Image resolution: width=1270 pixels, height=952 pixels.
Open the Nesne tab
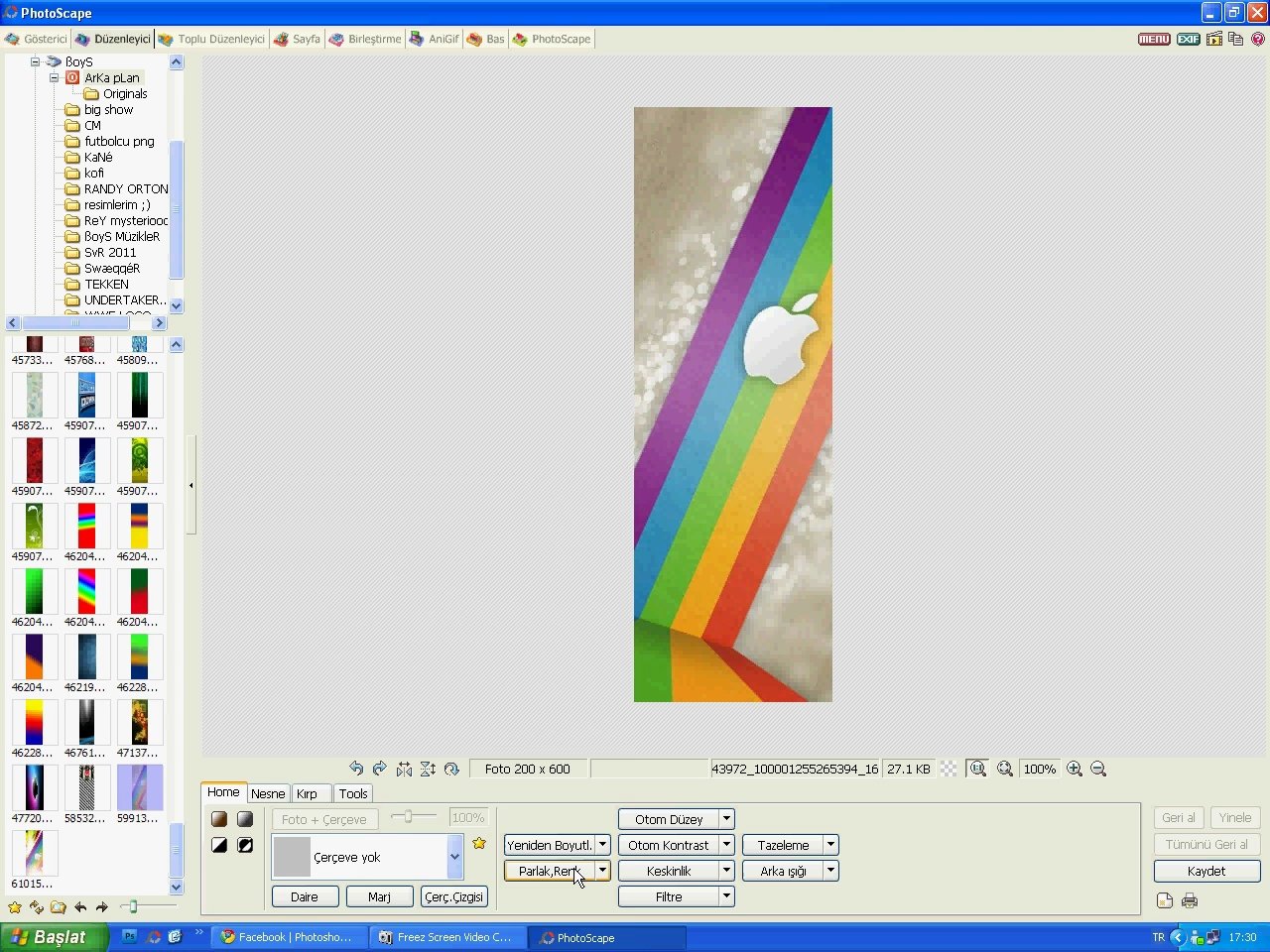point(268,793)
